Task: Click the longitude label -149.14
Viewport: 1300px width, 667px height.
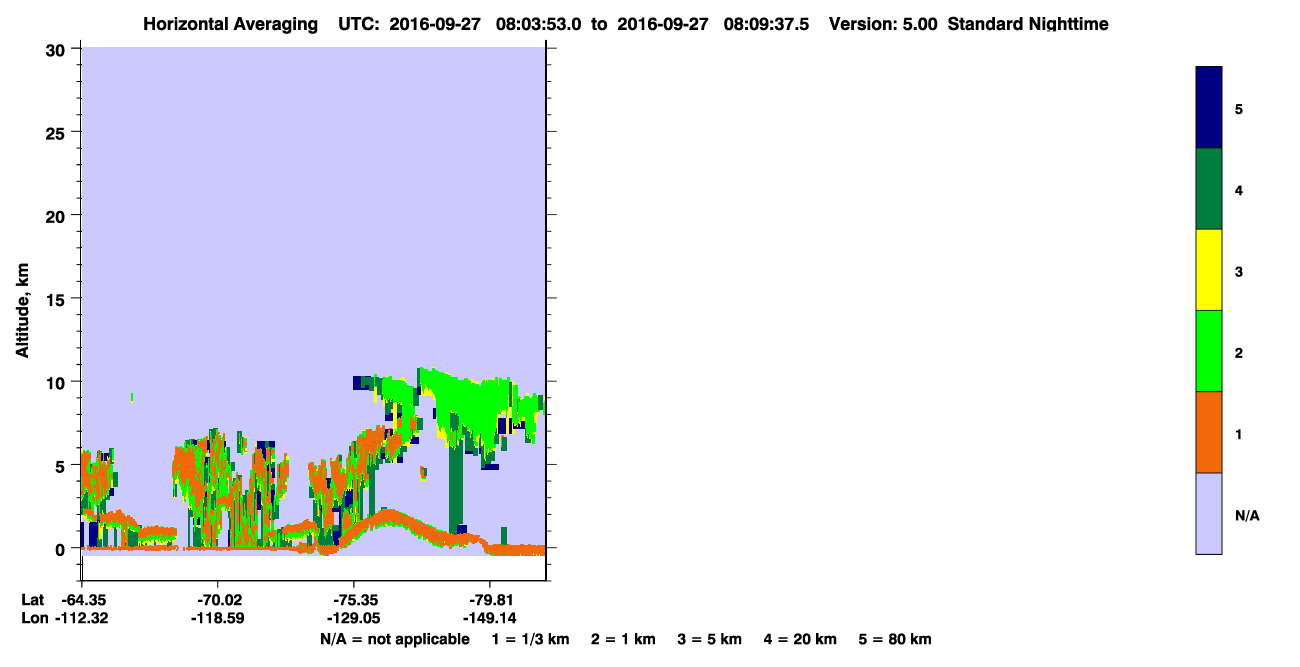Action: pos(489,618)
